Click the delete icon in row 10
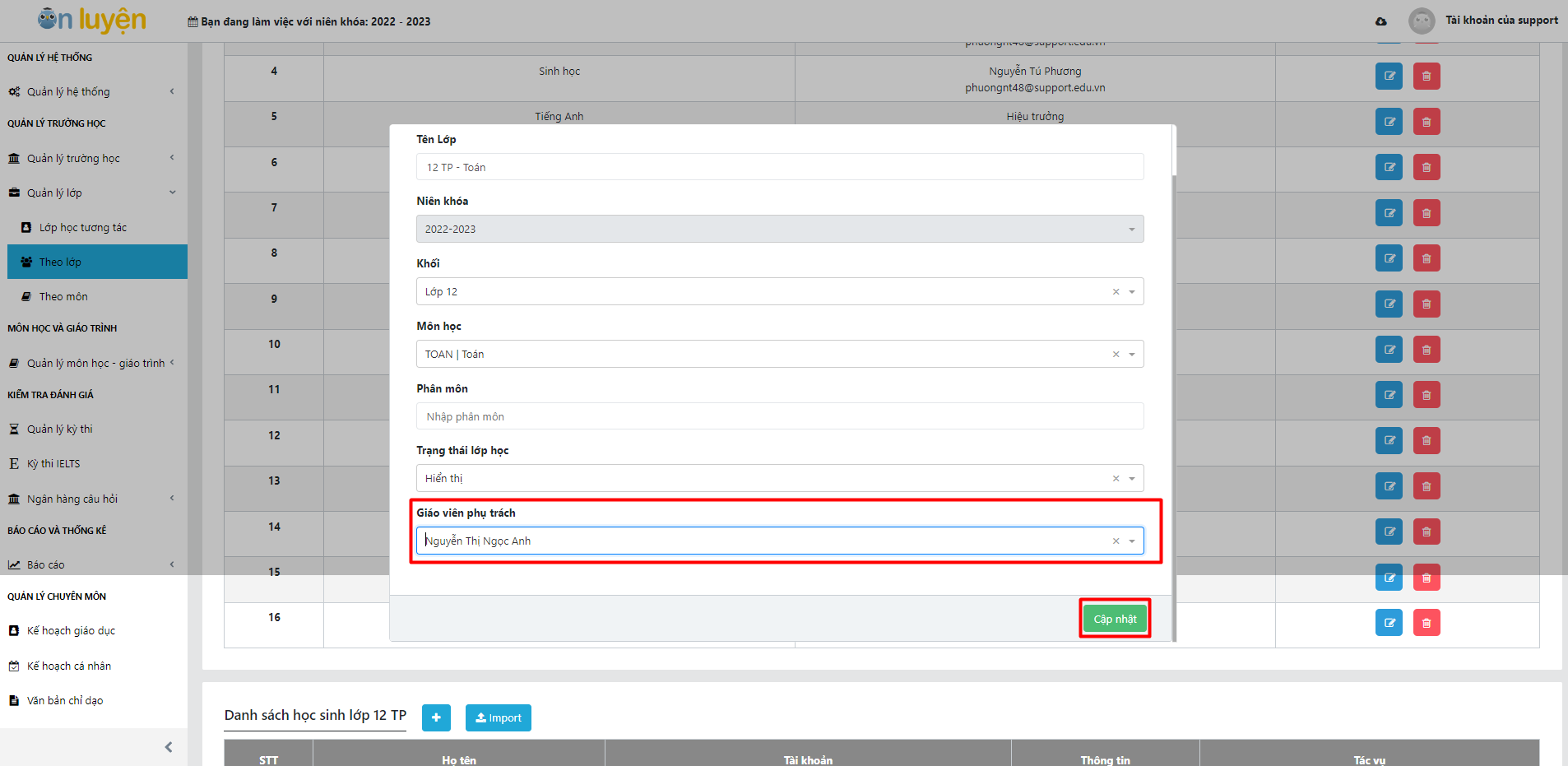The image size is (1568, 766). (1427, 350)
